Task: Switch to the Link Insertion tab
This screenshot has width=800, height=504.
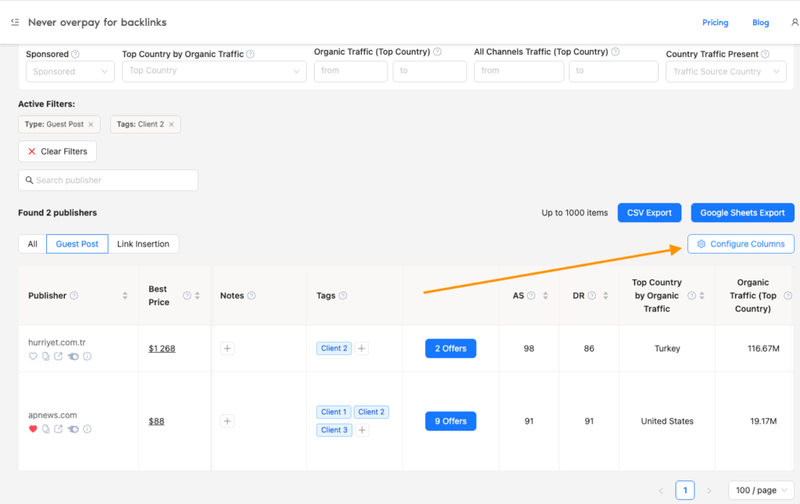Action: coord(144,244)
